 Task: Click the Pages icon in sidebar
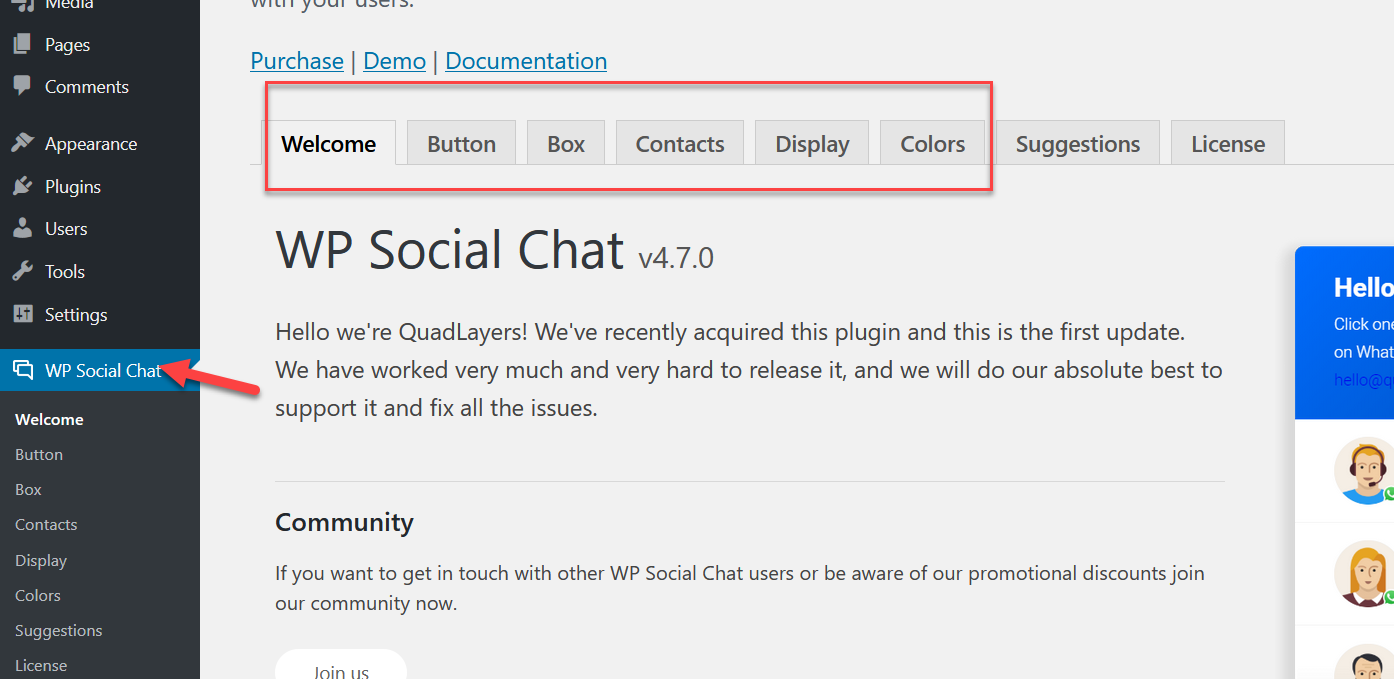22,44
